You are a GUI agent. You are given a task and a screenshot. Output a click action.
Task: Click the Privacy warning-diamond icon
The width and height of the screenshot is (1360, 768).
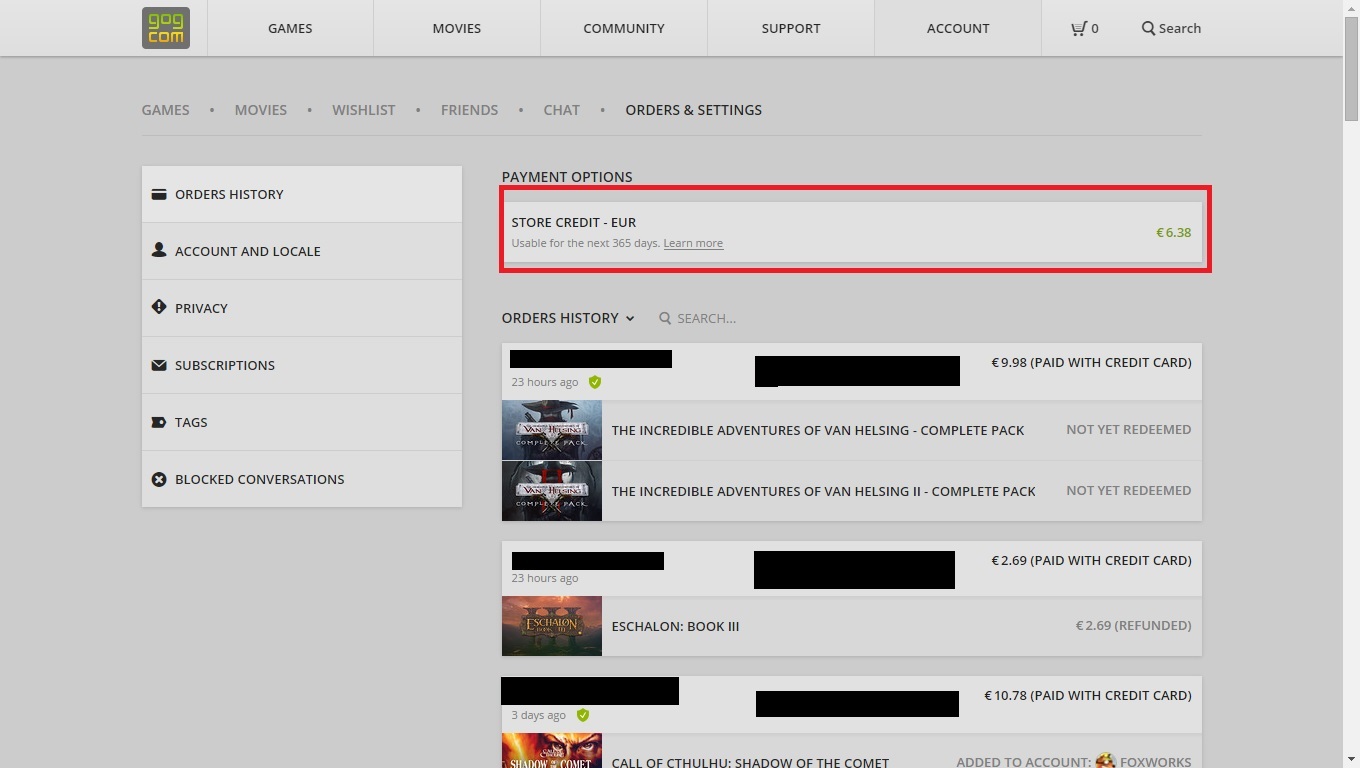[159, 307]
